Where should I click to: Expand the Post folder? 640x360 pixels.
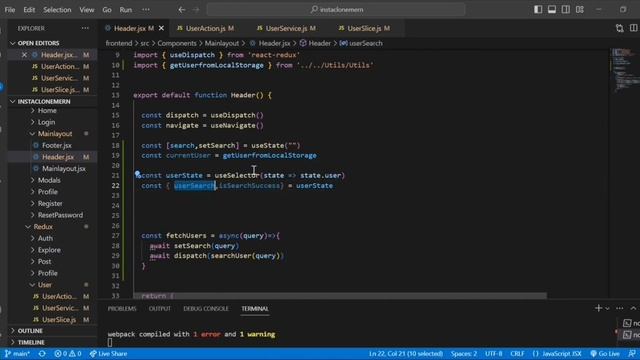coord(44,262)
